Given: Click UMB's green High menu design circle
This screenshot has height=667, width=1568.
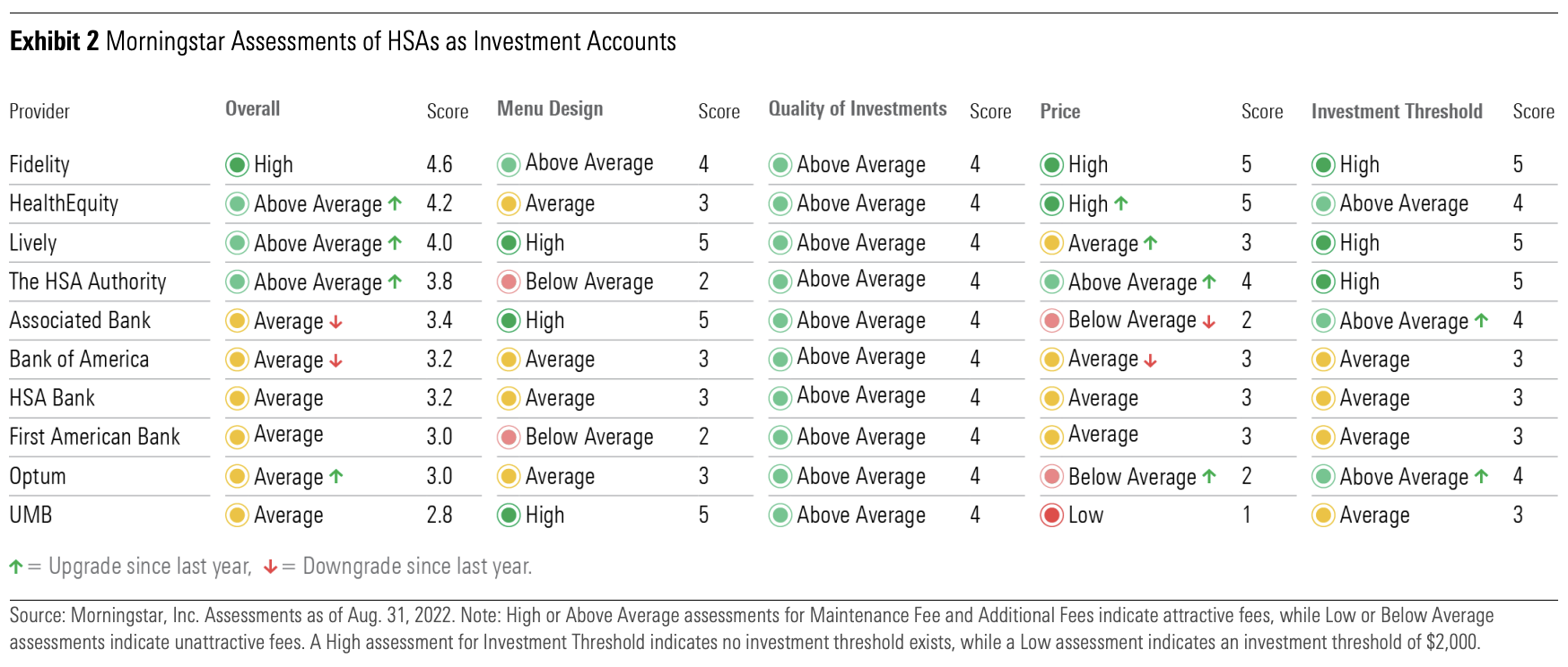Looking at the screenshot, I should (x=509, y=515).
